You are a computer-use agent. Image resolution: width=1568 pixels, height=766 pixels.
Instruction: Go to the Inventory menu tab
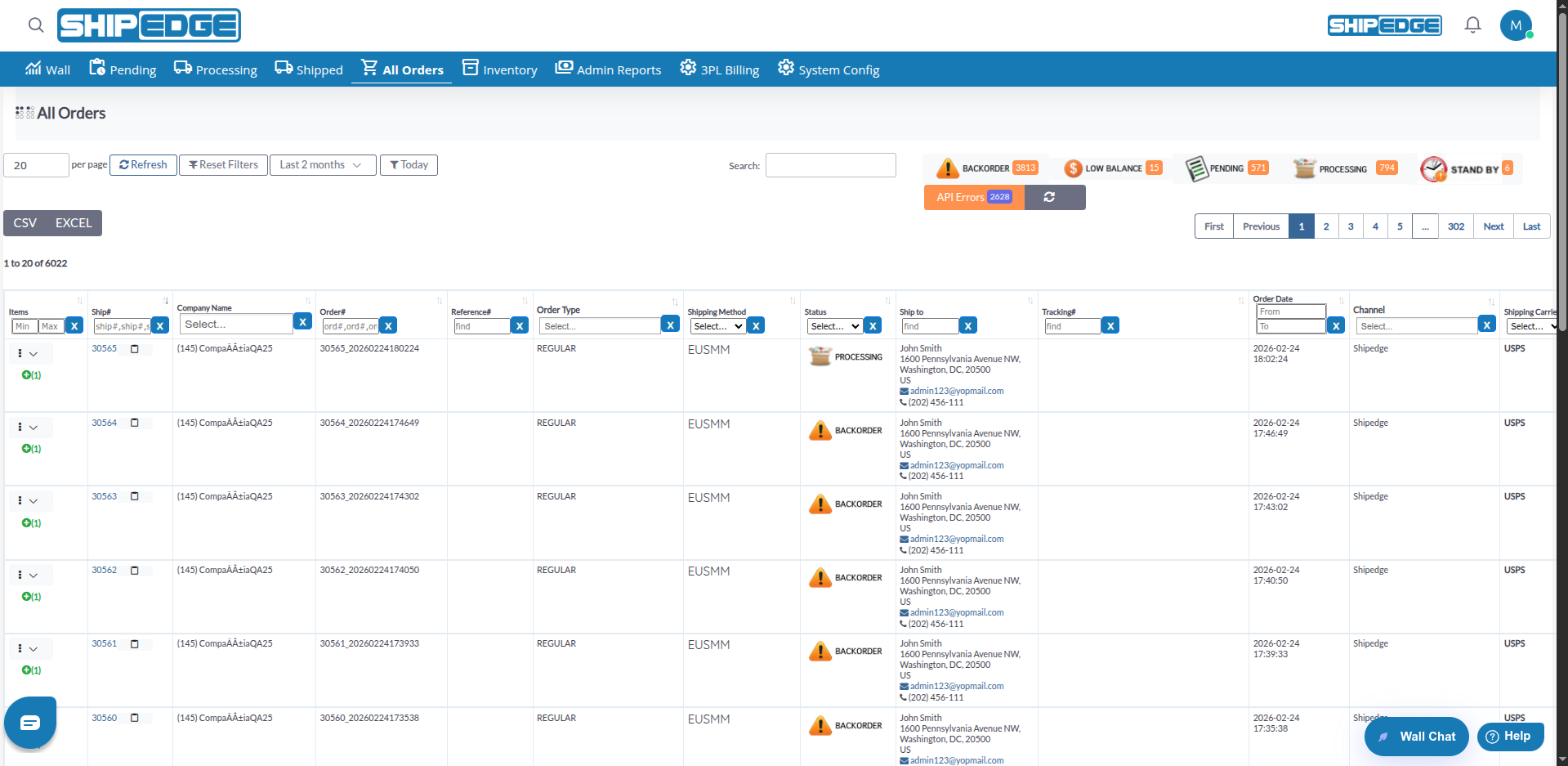coord(500,69)
